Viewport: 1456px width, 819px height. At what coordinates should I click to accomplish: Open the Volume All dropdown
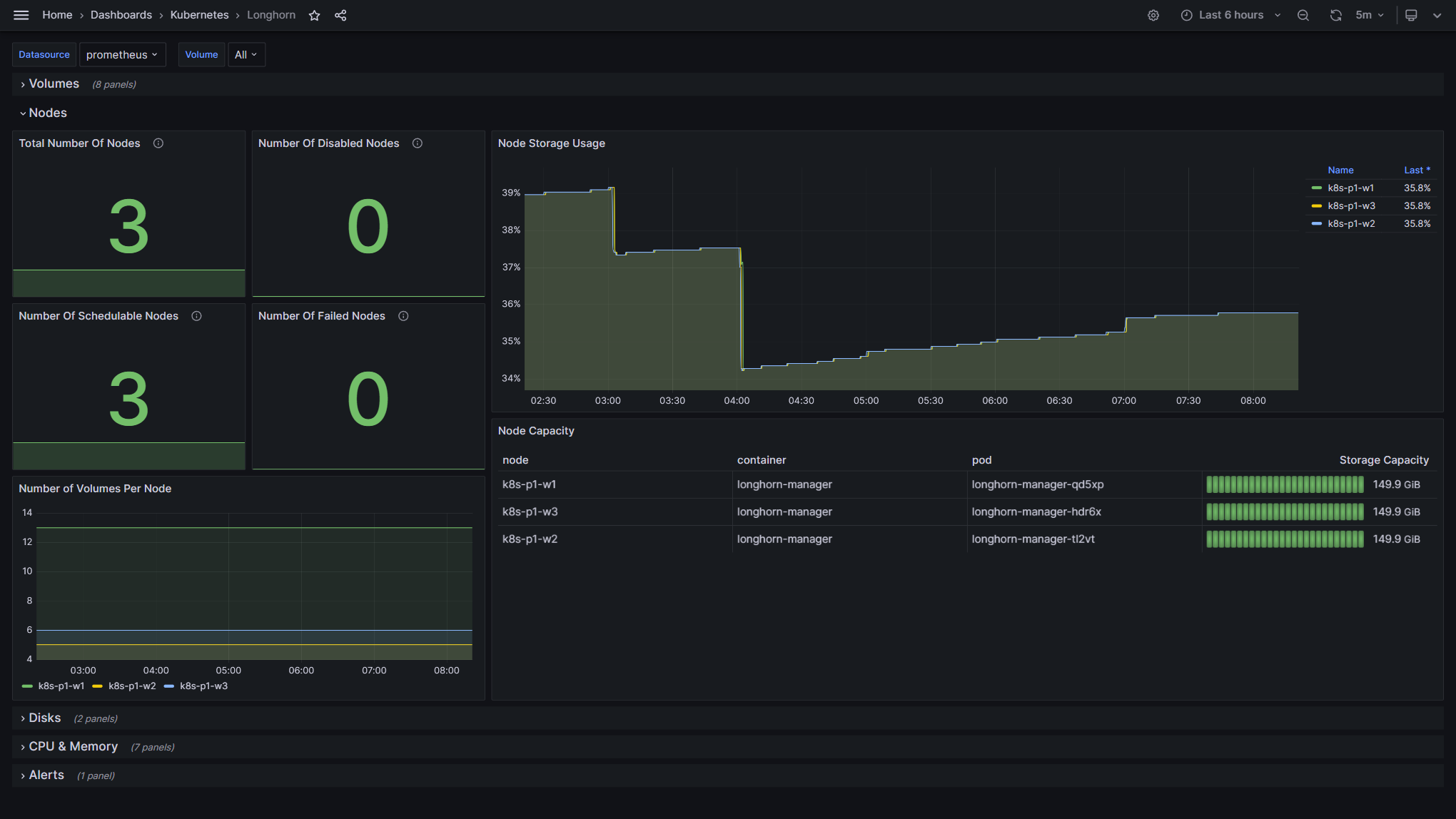[x=246, y=55]
